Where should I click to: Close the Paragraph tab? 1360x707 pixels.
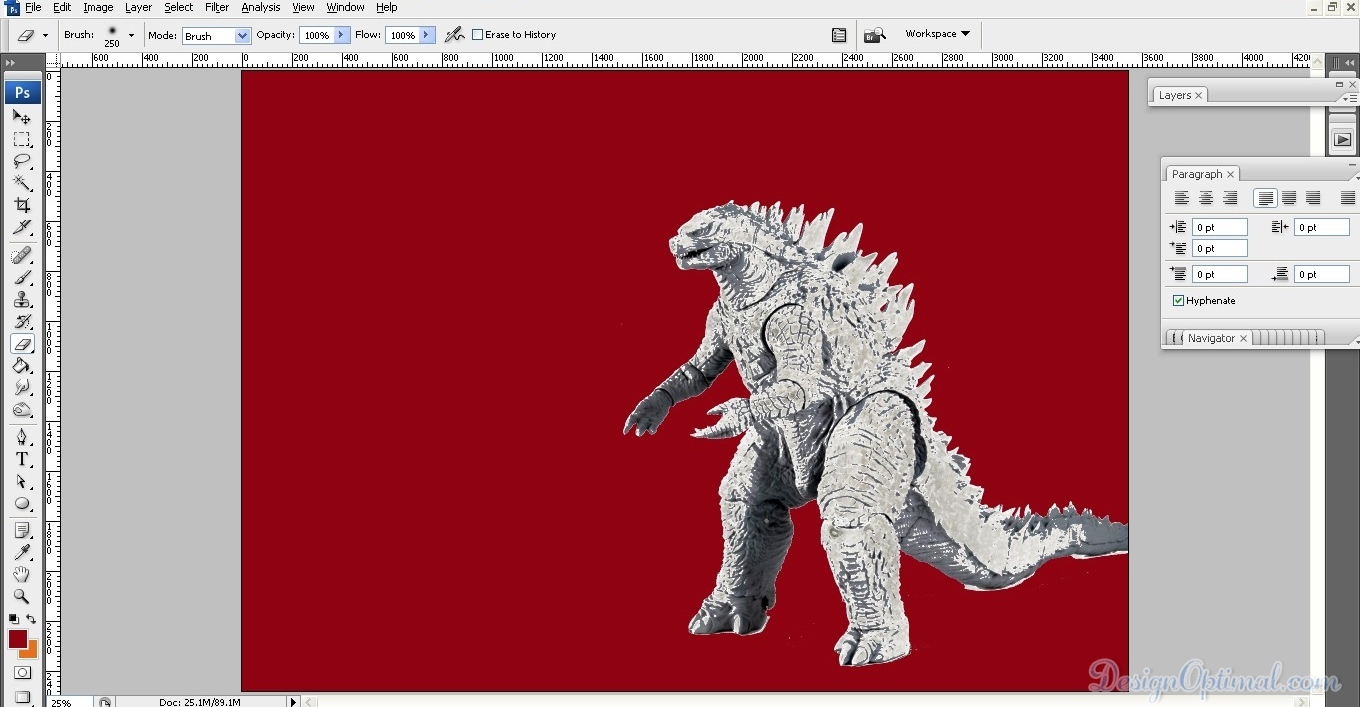click(x=1231, y=174)
